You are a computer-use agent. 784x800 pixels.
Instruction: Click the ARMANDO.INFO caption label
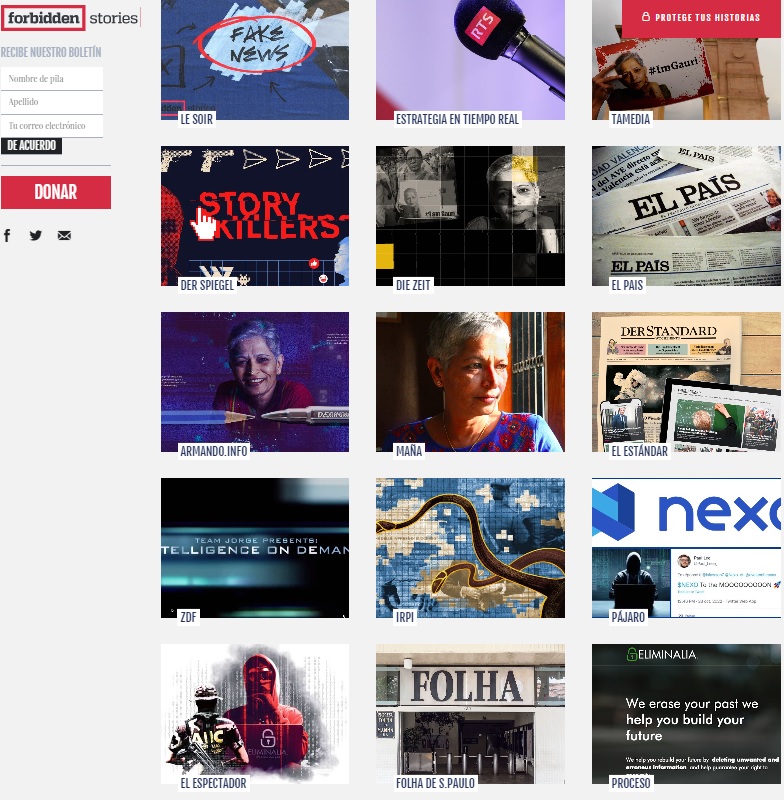[x=214, y=451]
